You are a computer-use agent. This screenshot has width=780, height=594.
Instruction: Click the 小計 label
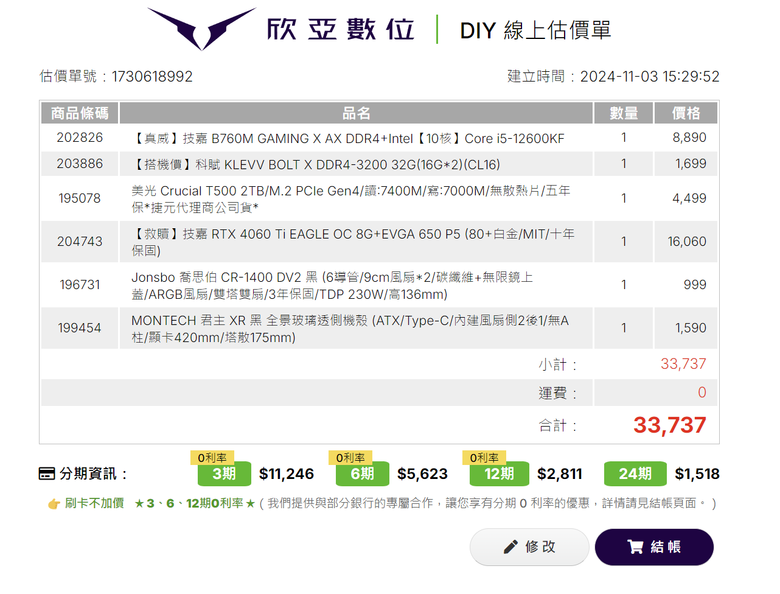(557, 365)
